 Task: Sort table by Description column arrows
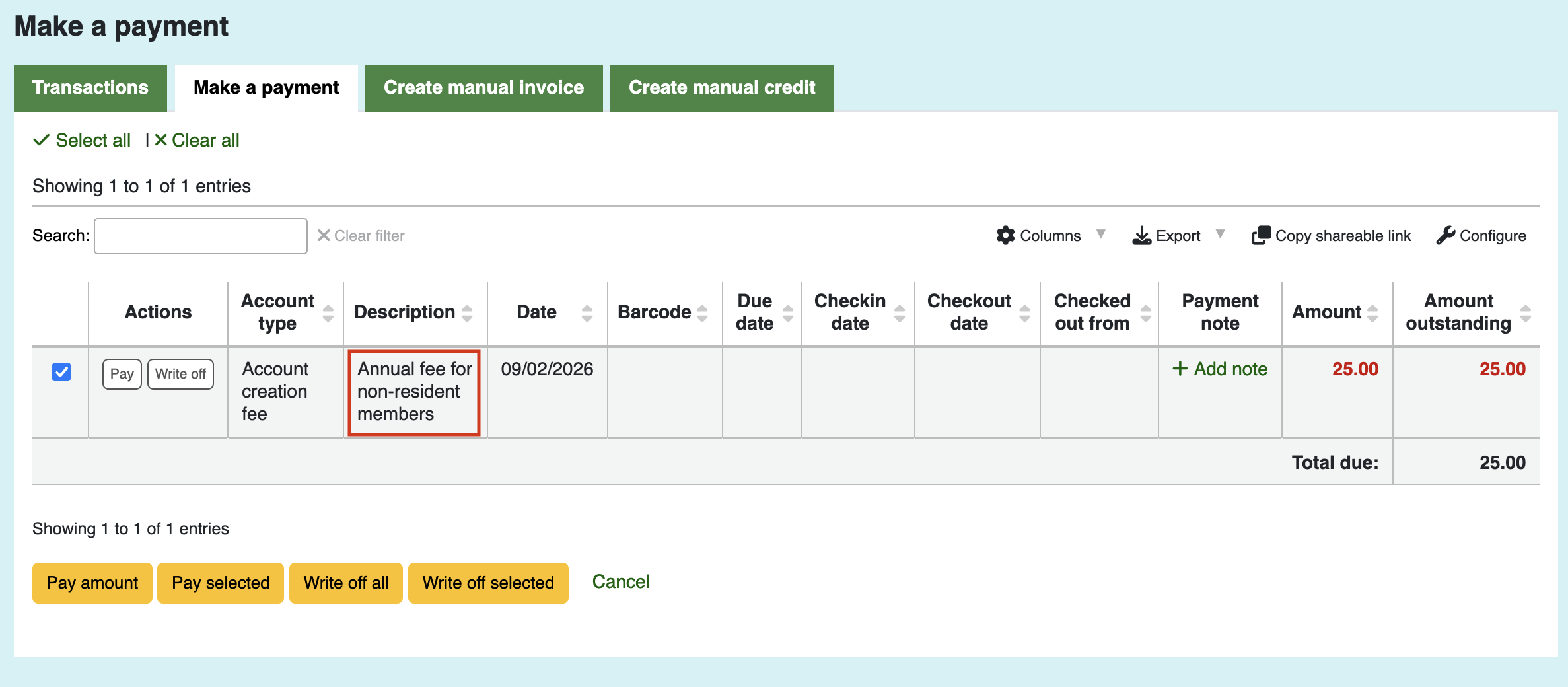coord(468,312)
